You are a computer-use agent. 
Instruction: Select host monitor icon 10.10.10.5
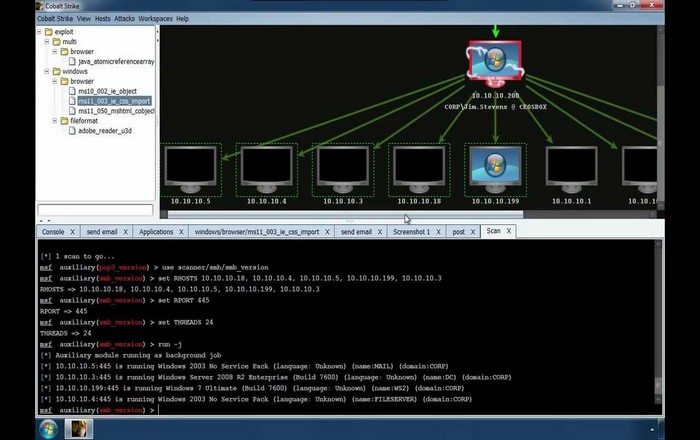(191, 170)
